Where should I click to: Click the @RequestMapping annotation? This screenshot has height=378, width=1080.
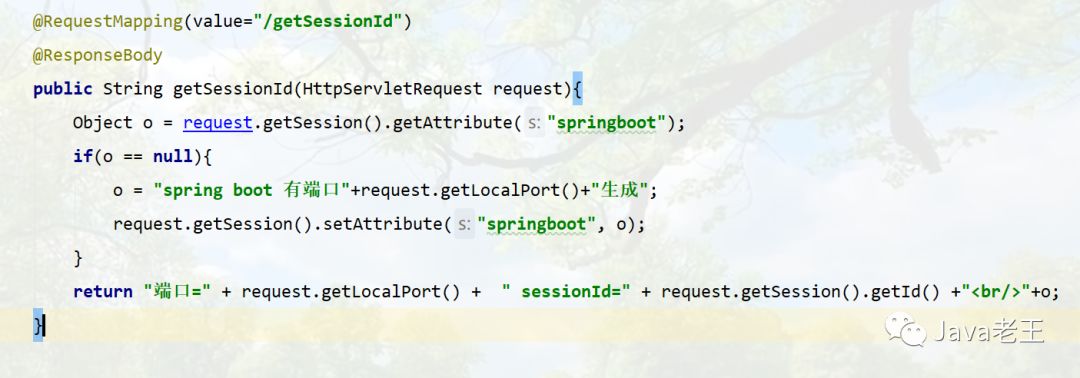tap(108, 21)
